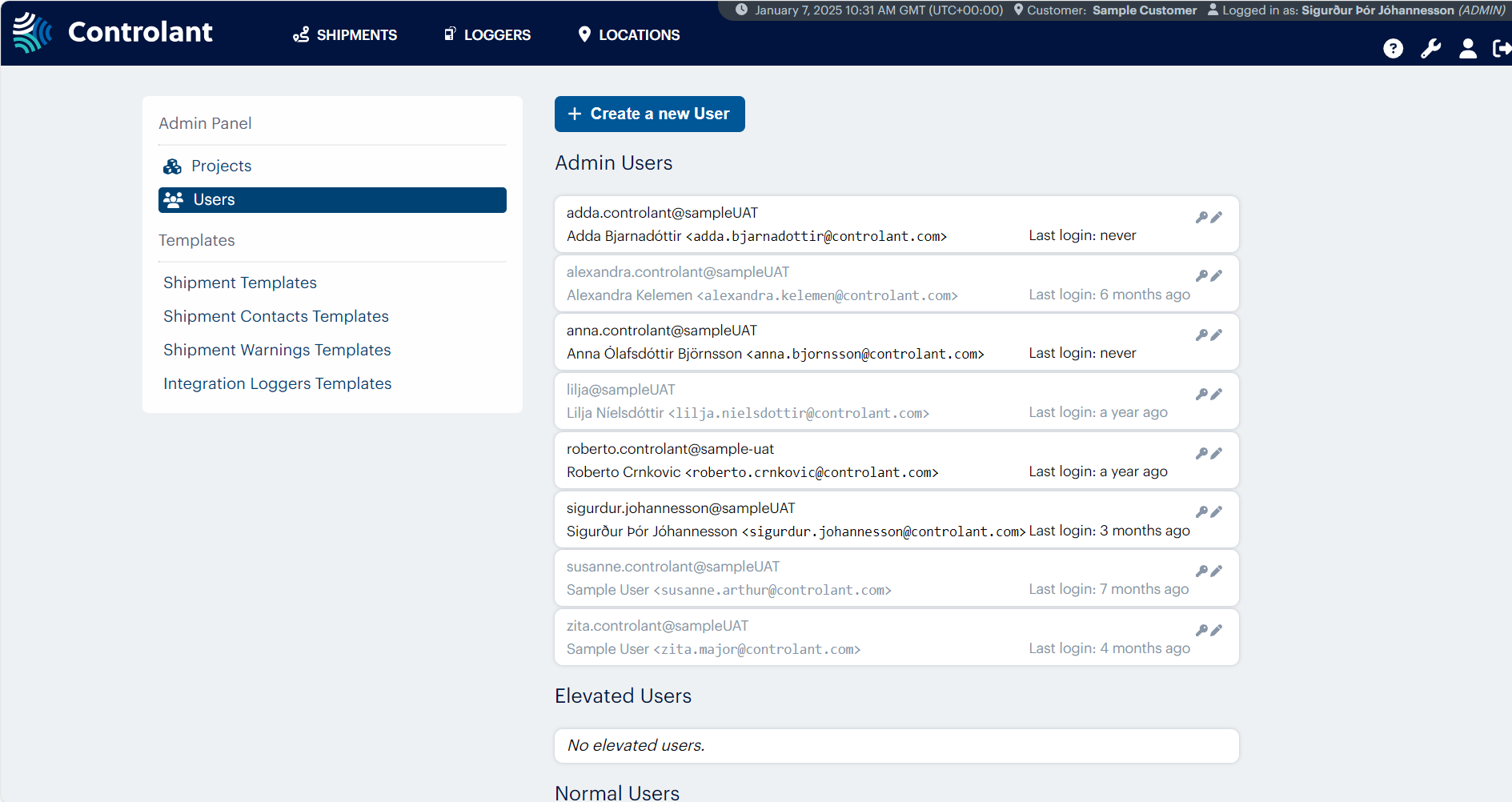Viewport: 1512px width, 802px height.
Task: Click the key icon for zita.controlant@sampleUAT
Action: pos(1201,631)
